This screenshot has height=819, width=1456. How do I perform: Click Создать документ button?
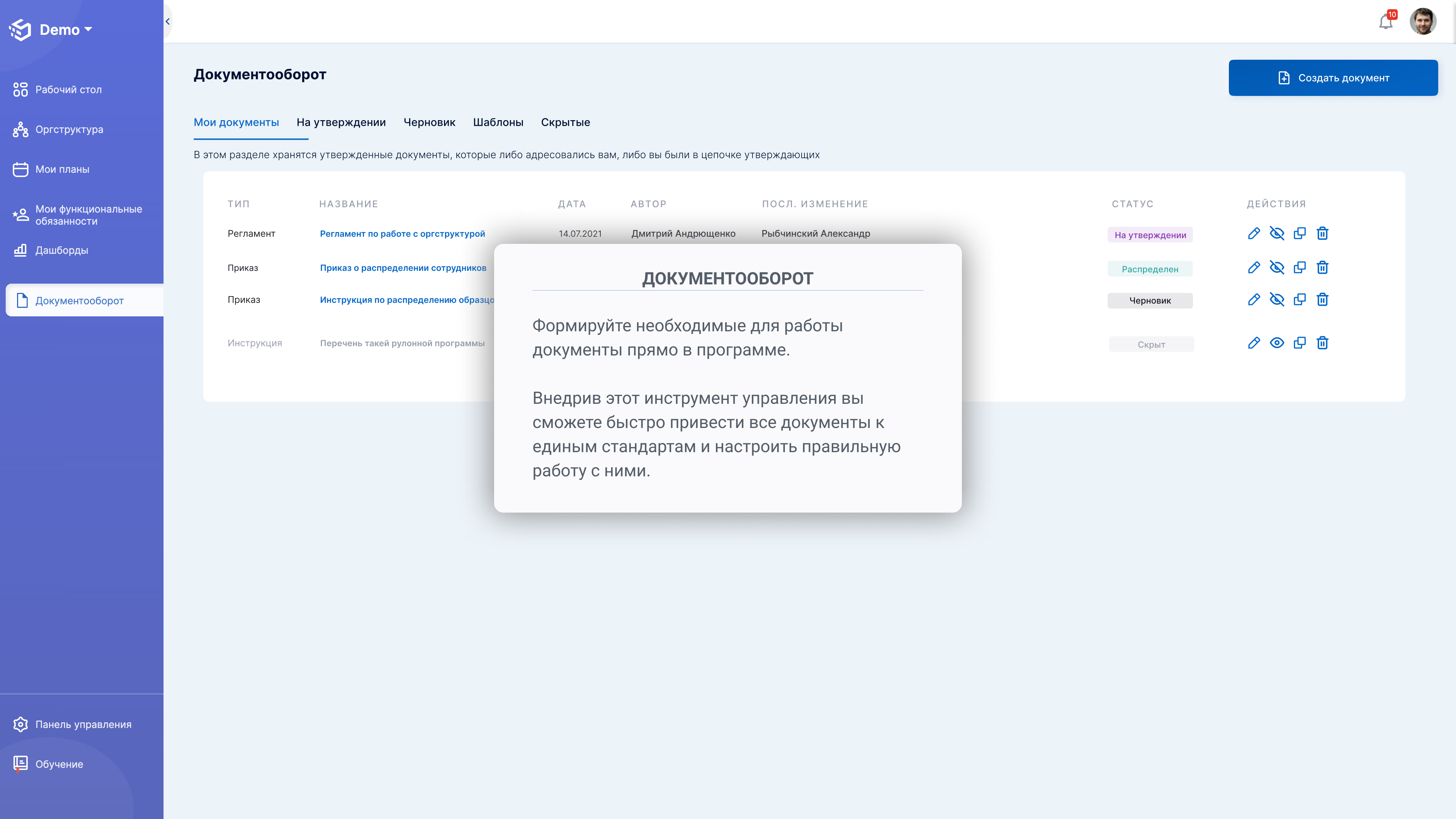click(1333, 77)
